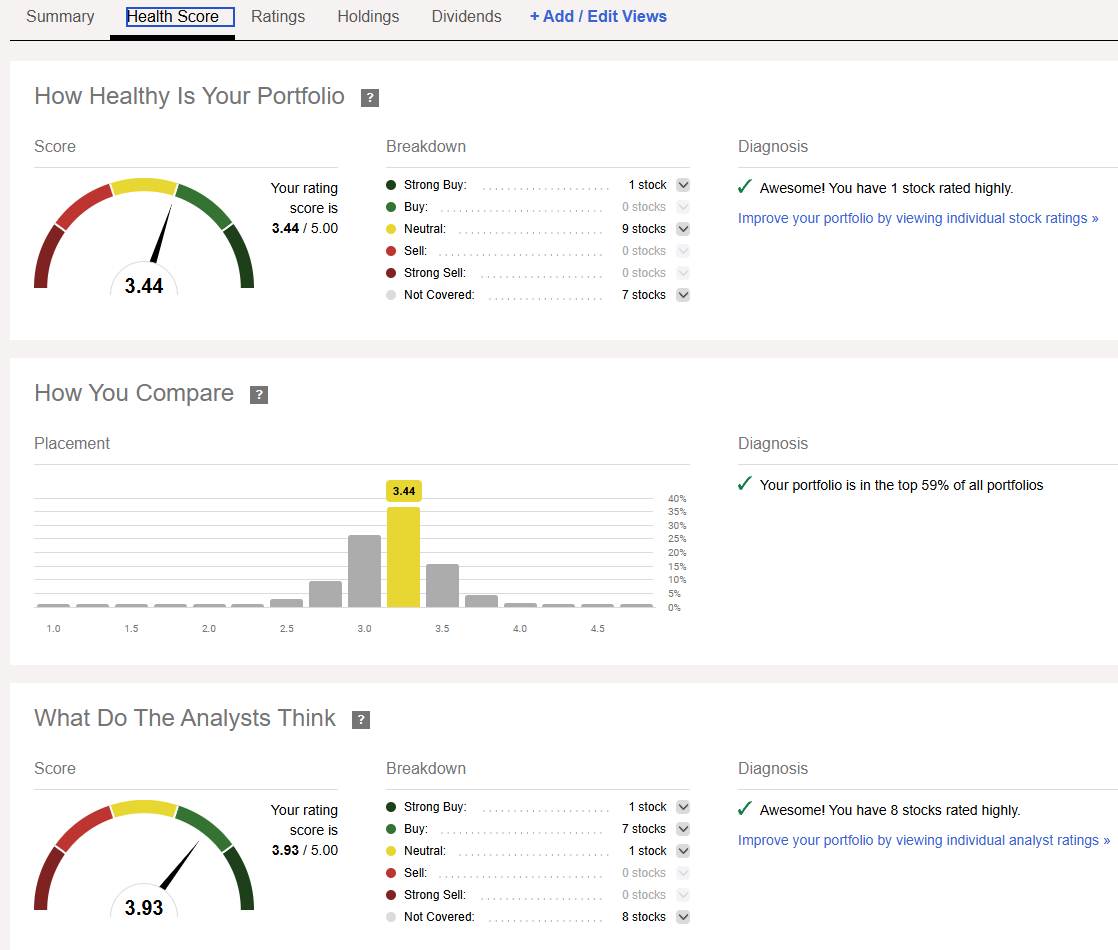Expand Neutral 9 stocks dropdown arrow
Viewport: 1118px width, 950px height.
683,229
